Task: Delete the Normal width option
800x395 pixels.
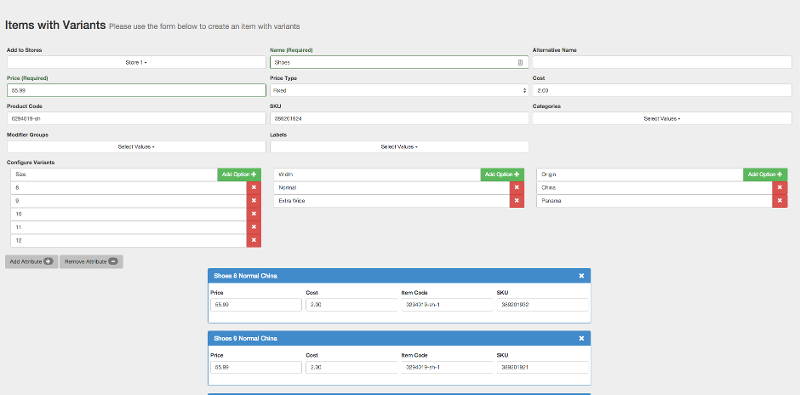Action: [517, 187]
